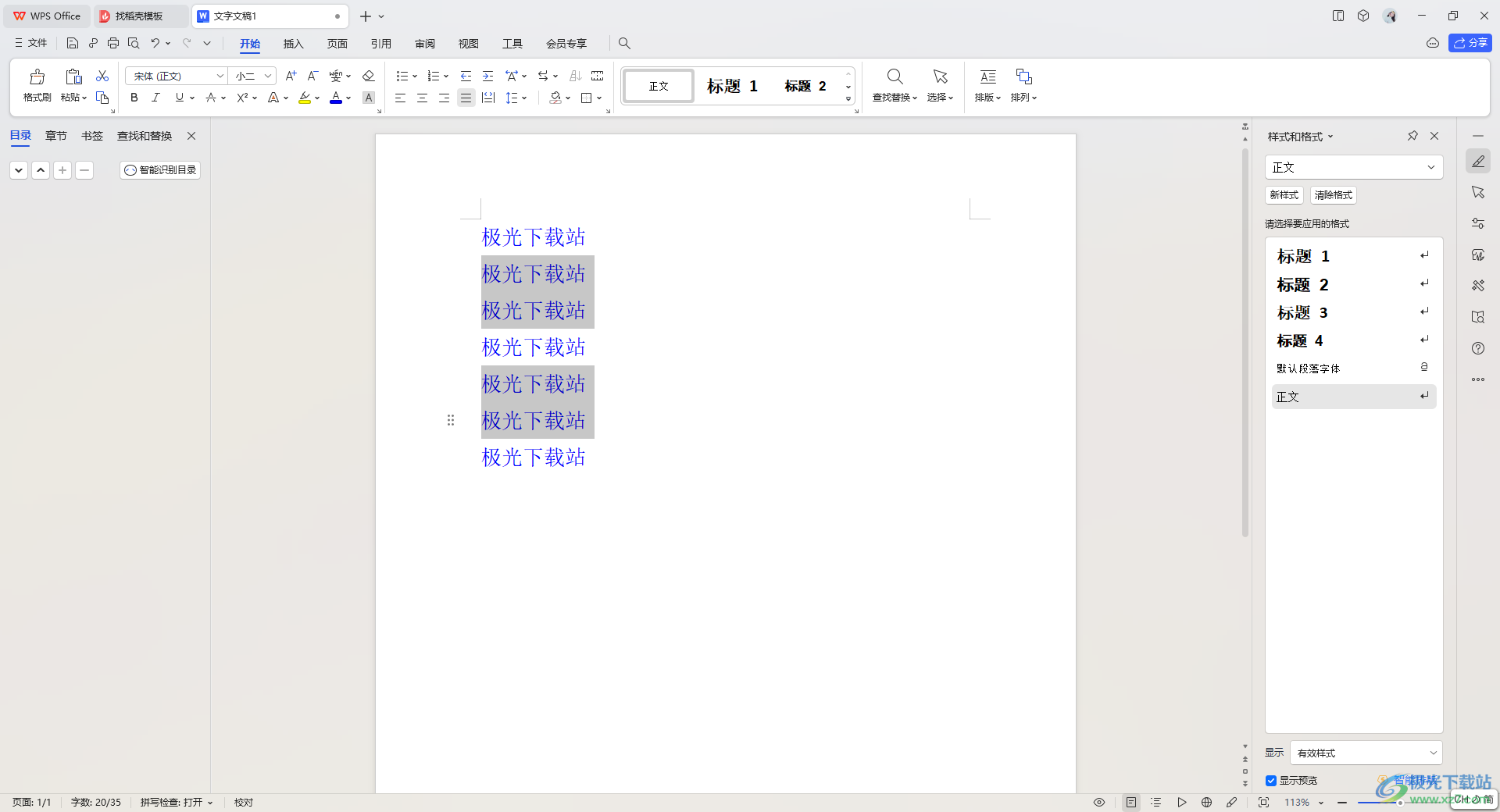Click the vertical document scrollbar
The width and height of the screenshot is (1500, 812).
(x=1245, y=344)
